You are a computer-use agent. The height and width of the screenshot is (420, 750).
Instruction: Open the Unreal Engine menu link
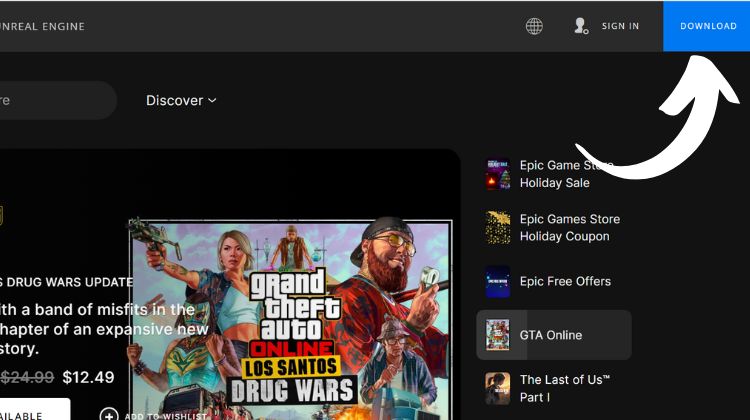tap(42, 26)
